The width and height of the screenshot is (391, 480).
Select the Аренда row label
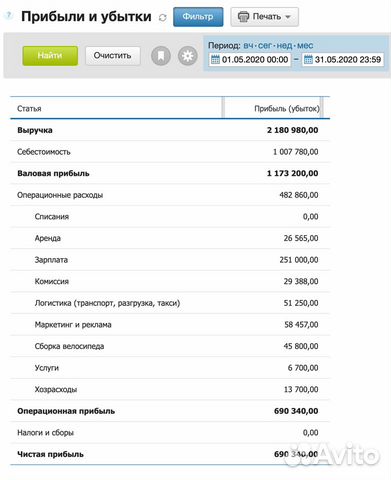coord(48,238)
